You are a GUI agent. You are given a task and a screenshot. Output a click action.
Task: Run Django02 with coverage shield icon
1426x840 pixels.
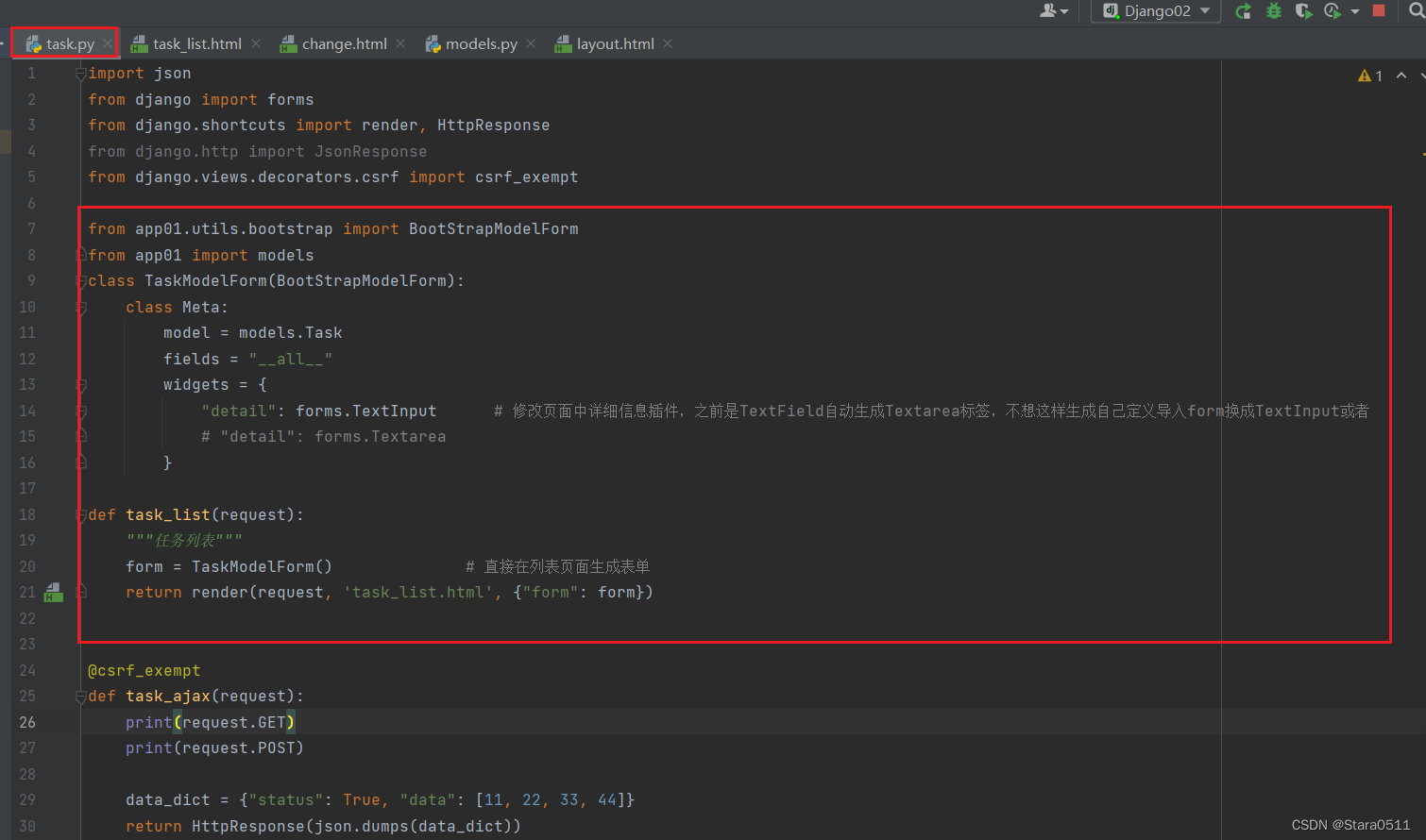tap(1304, 11)
